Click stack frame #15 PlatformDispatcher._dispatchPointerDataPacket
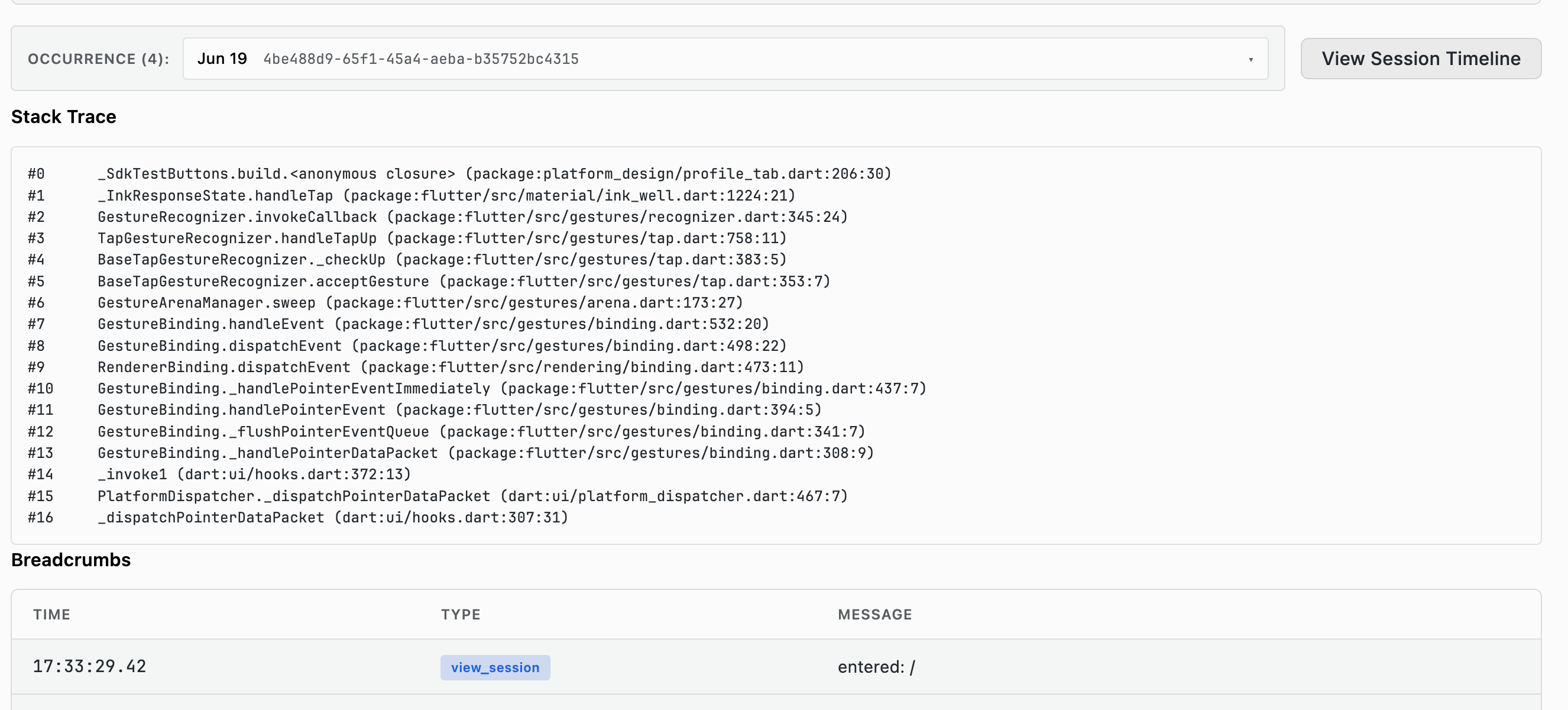The height and width of the screenshot is (710, 1568). (x=438, y=496)
